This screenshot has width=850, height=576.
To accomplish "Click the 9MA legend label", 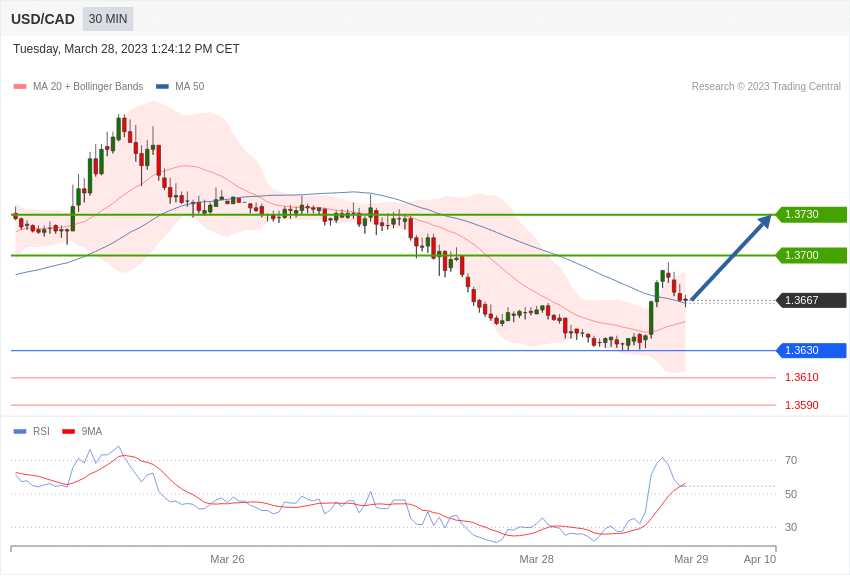I will point(92,431).
